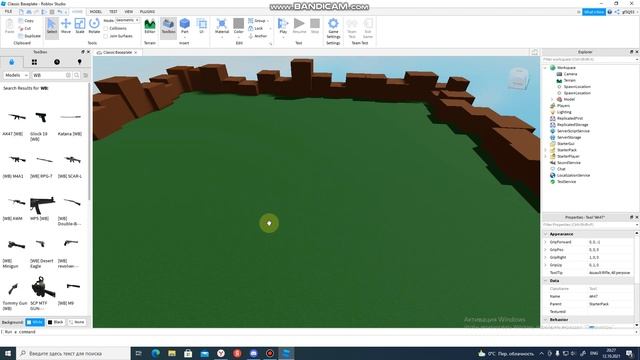
Task: Open the Color picker dropdown
Action: click(239, 28)
